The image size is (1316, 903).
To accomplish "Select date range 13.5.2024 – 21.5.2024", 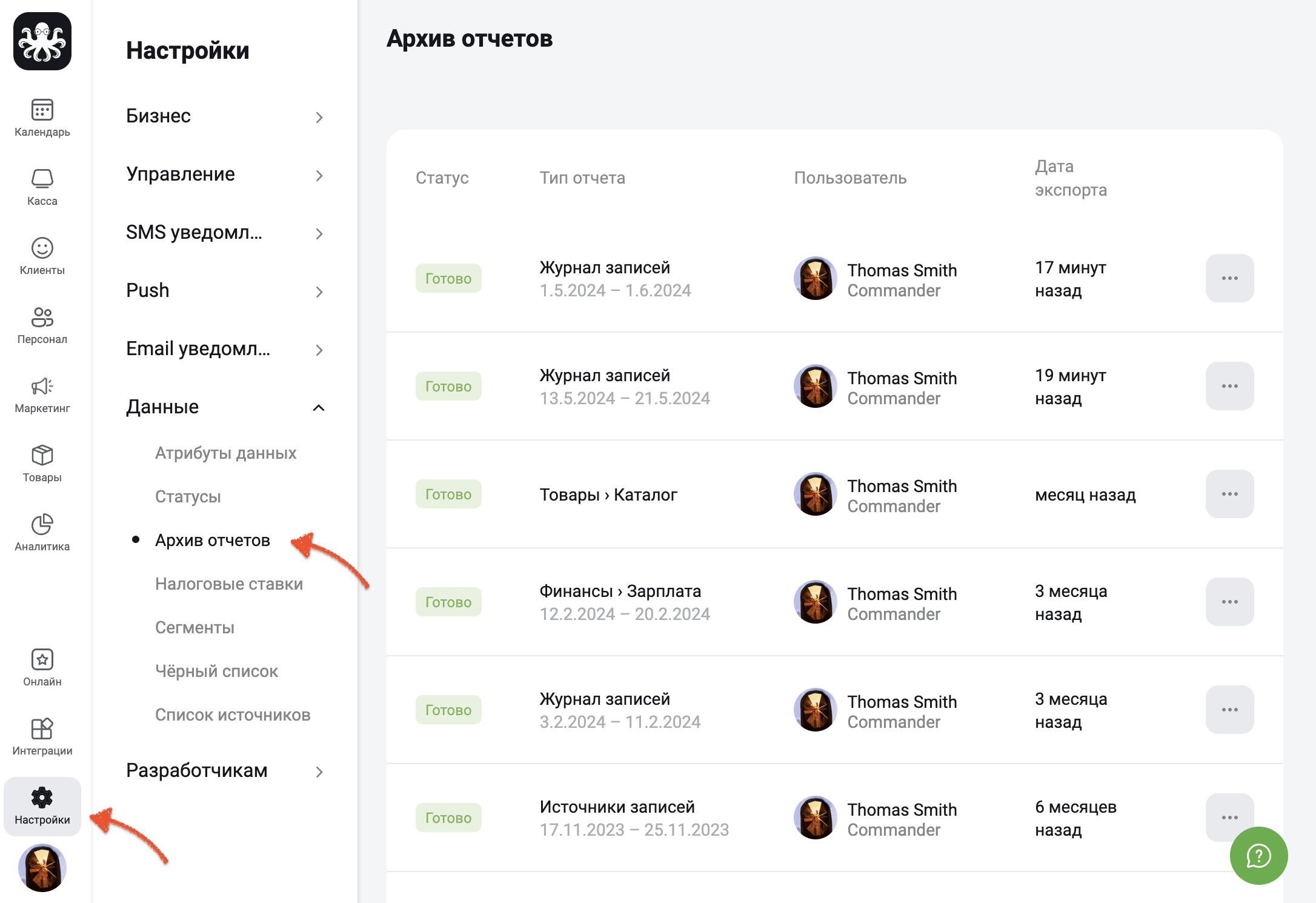I will 625,399.
